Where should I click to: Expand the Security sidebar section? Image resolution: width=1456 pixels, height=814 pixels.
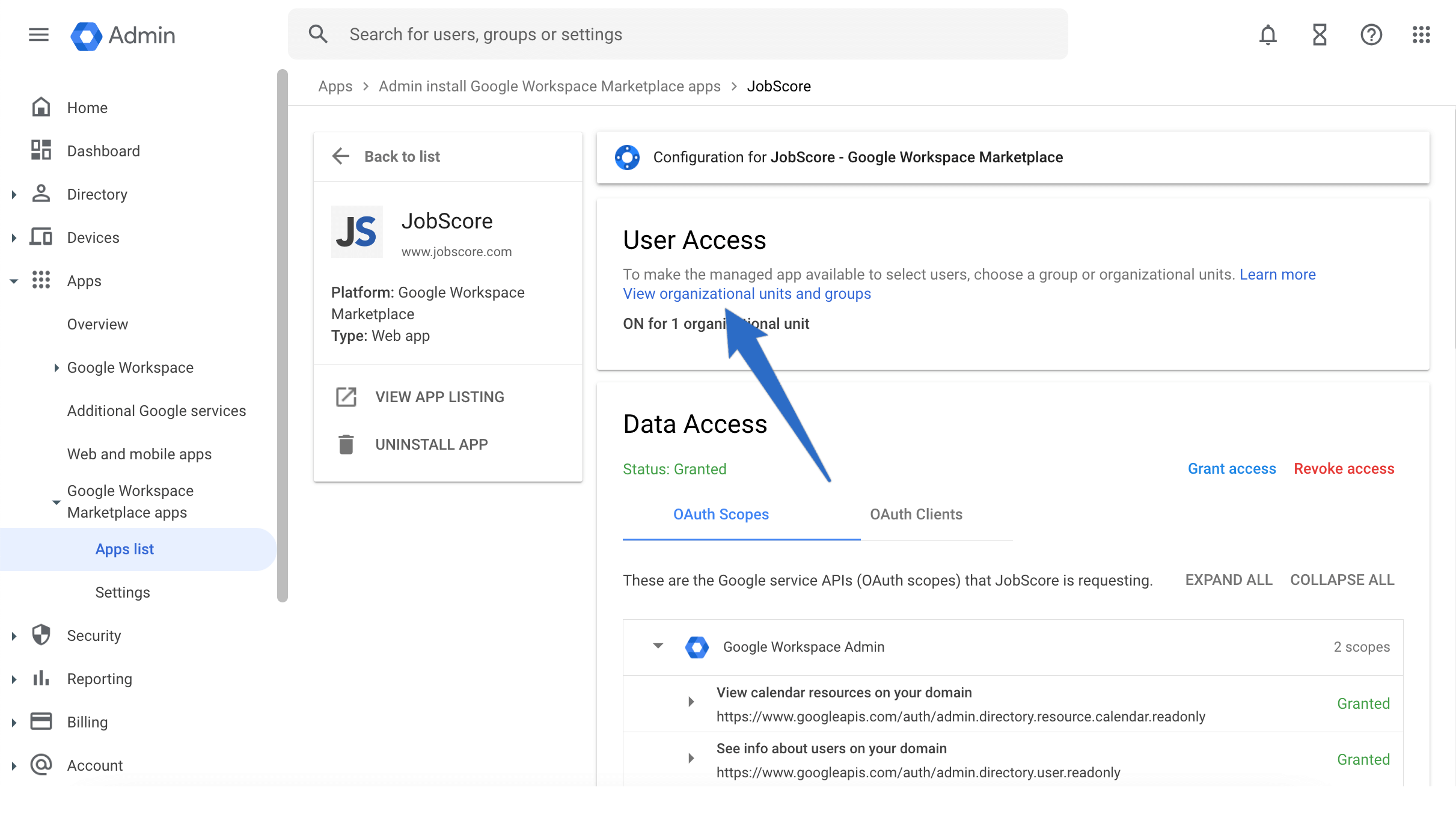point(14,635)
